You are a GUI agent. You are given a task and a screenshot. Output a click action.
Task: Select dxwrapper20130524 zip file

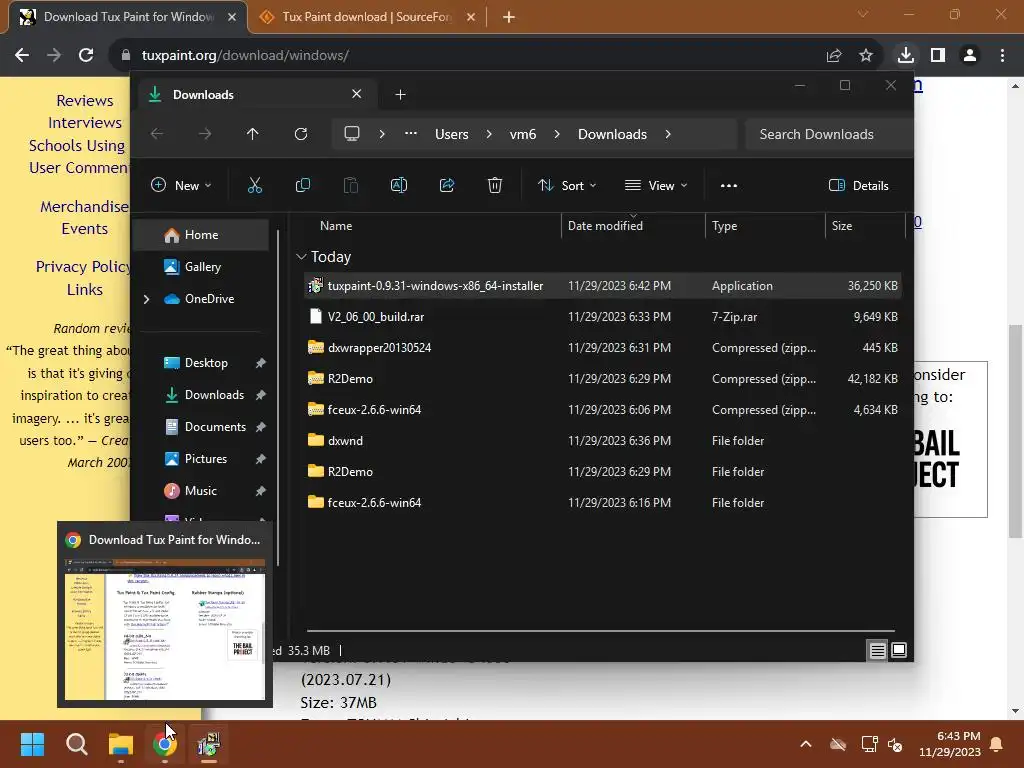point(602,348)
